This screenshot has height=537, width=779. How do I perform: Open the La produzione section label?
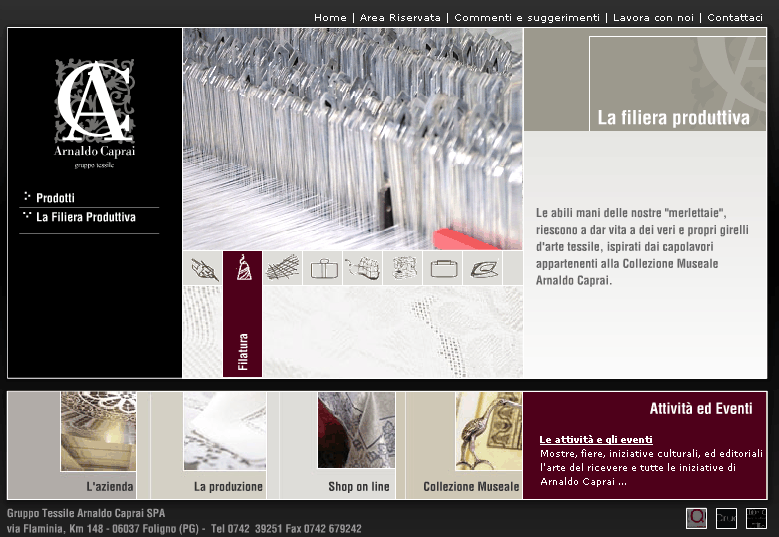228,486
